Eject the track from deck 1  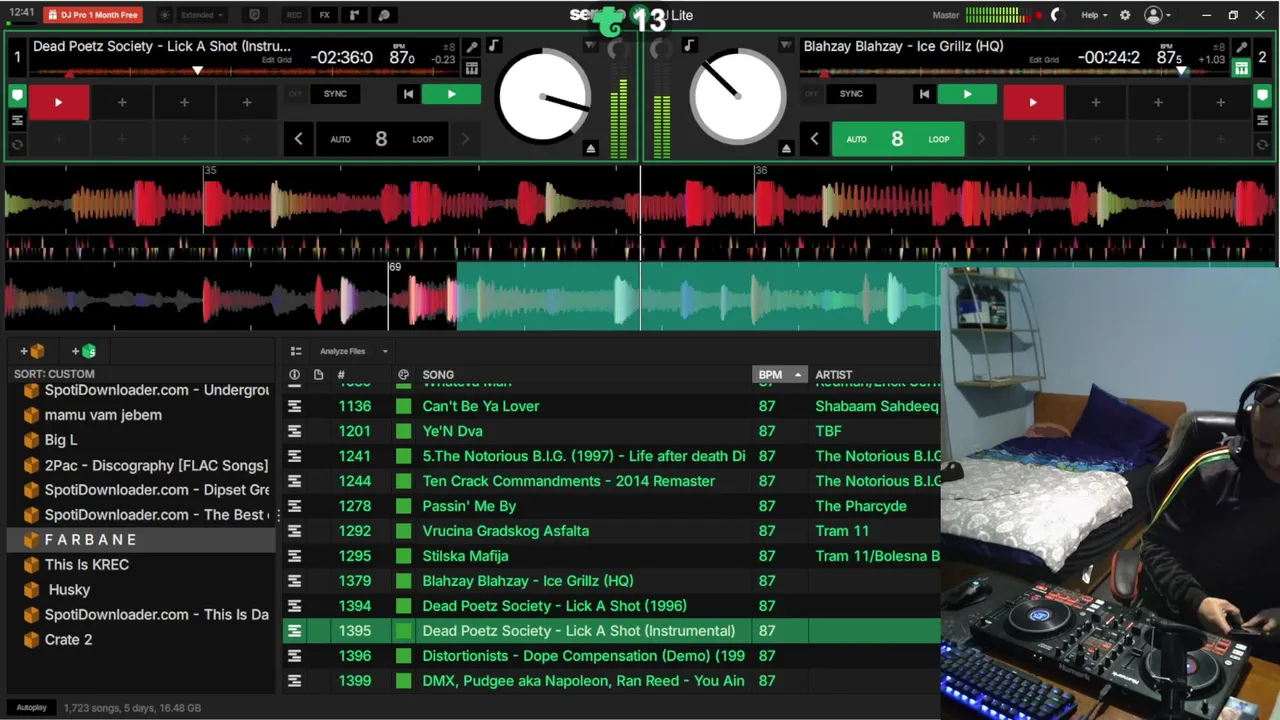coord(590,149)
